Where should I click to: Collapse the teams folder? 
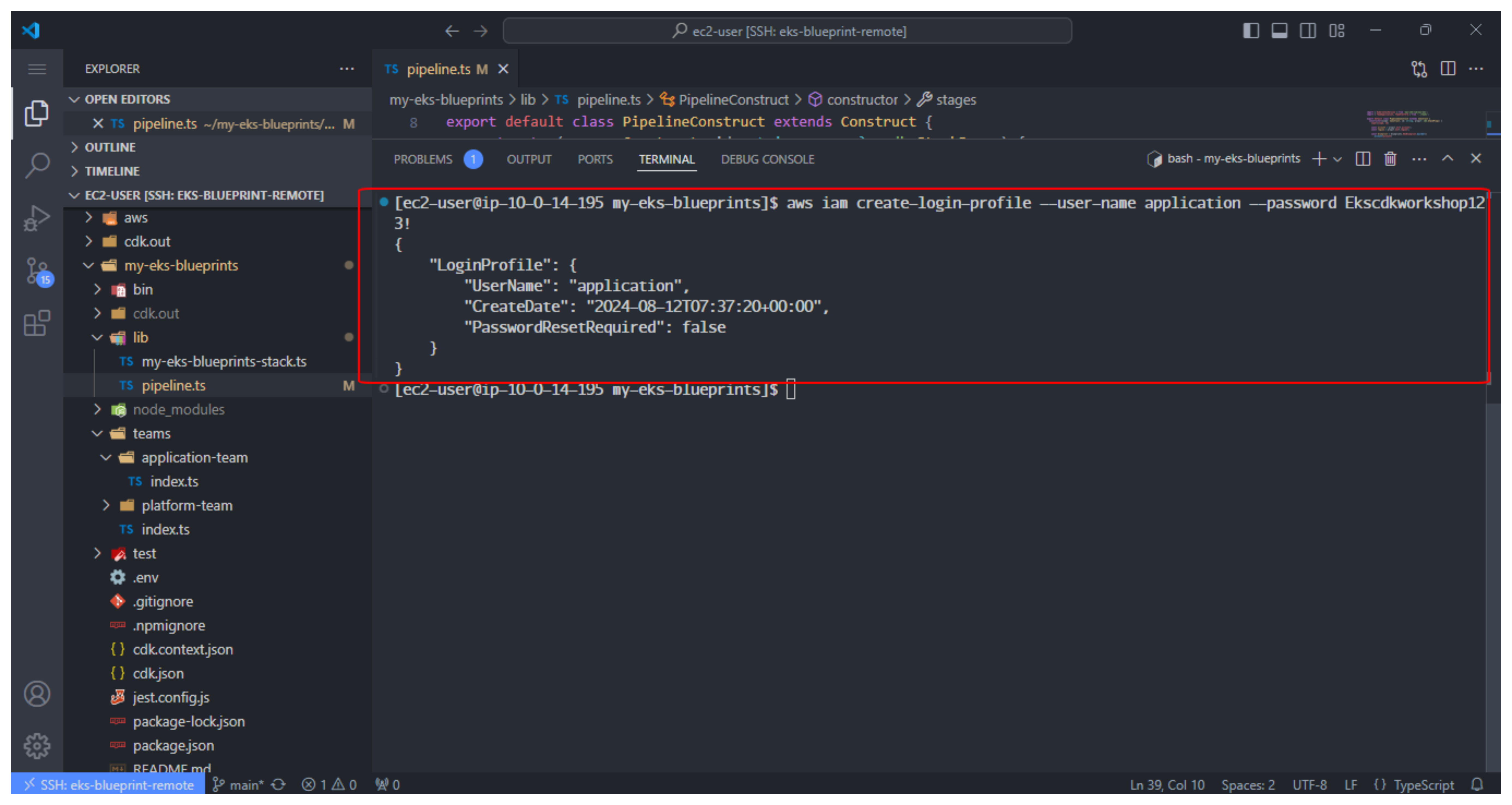151,434
